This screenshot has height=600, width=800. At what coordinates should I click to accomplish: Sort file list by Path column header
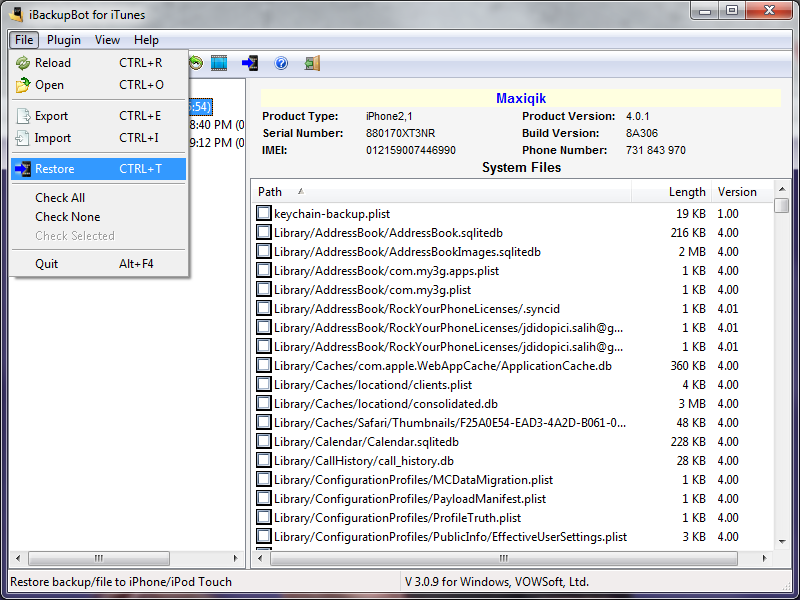(442, 192)
